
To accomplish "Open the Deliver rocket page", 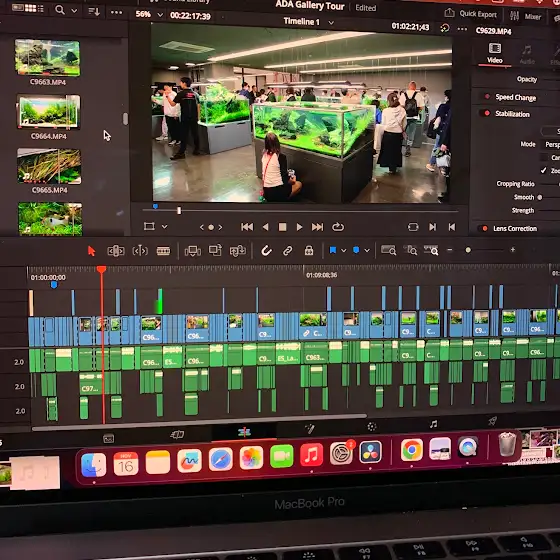I will pyautogui.click(x=492, y=421).
